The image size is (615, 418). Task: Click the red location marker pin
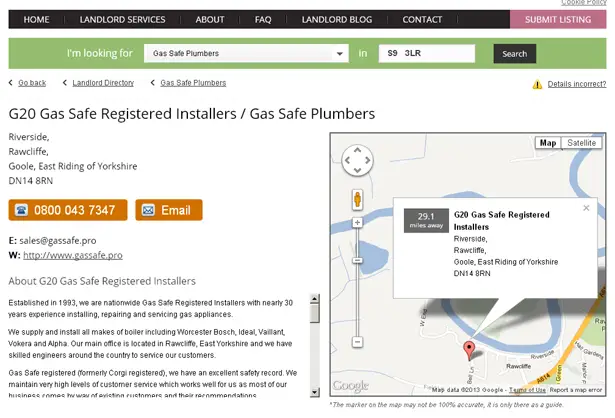pyautogui.click(x=469, y=350)
